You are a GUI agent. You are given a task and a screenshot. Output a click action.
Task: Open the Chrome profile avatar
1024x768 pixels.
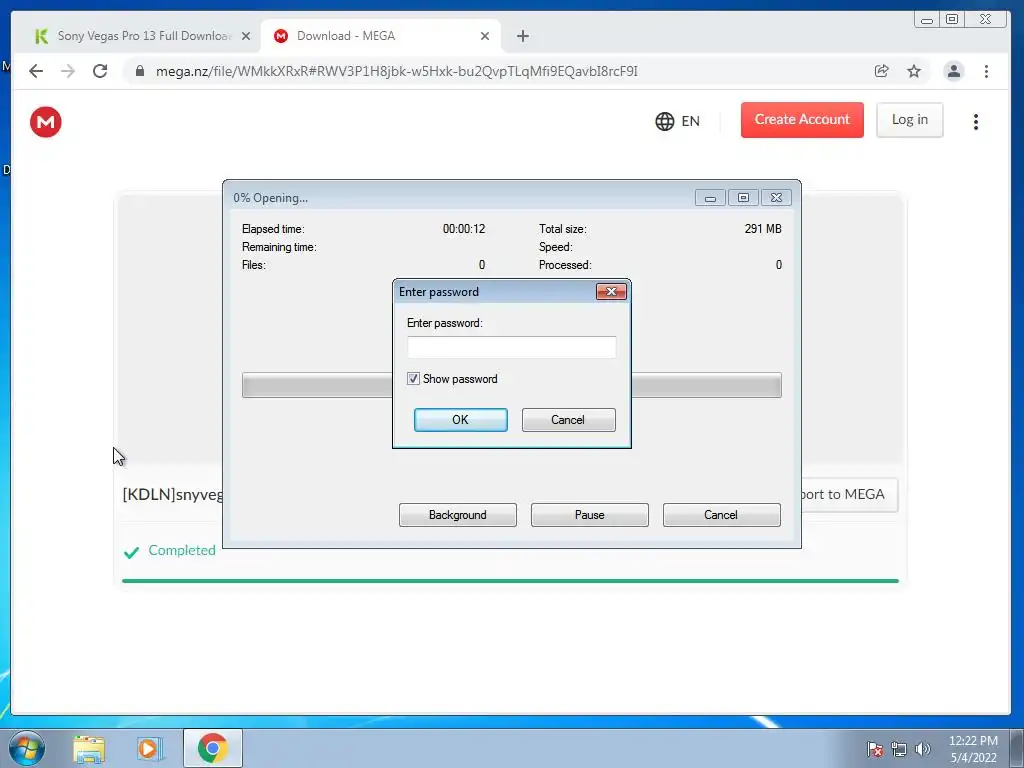coord(954,71)
